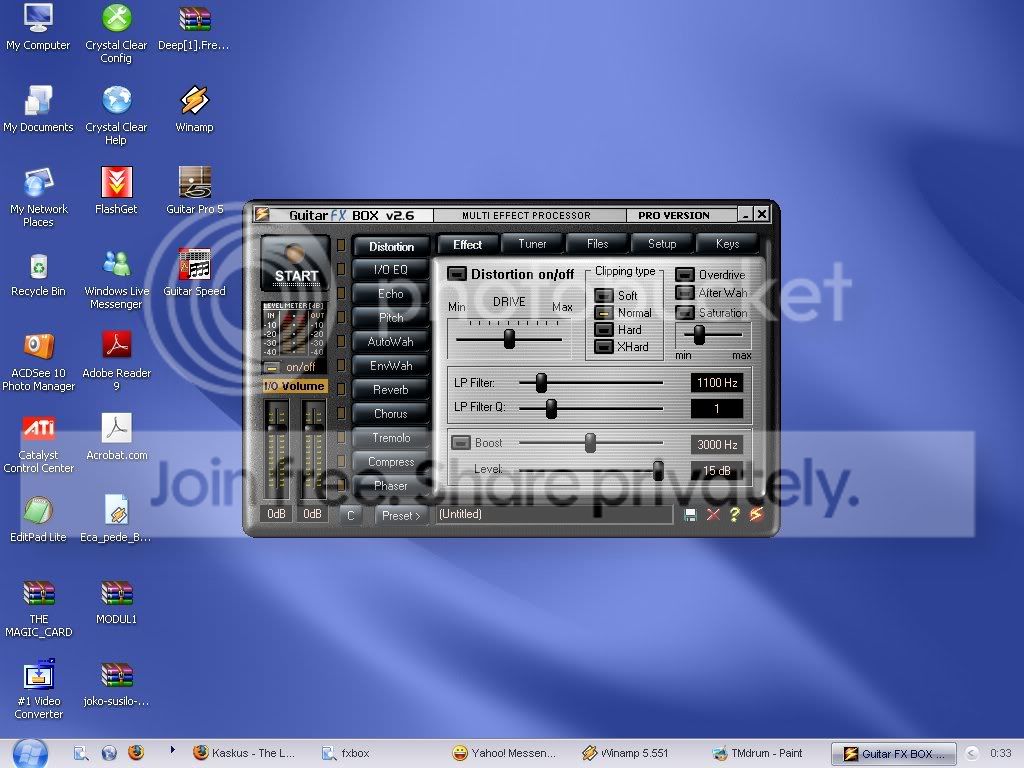Switch to the Keys tab

(727, 244)
